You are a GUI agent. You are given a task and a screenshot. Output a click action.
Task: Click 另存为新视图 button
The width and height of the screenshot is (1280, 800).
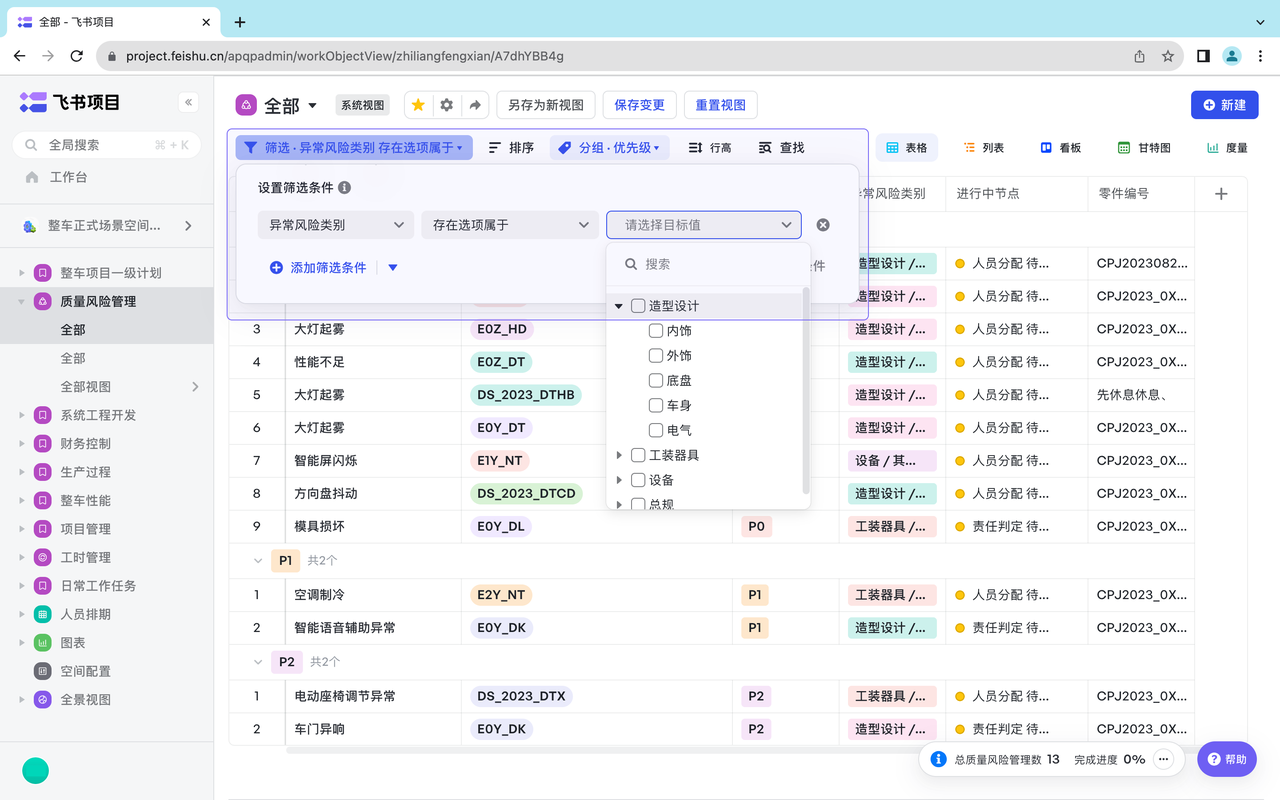(x=546, y=105)
